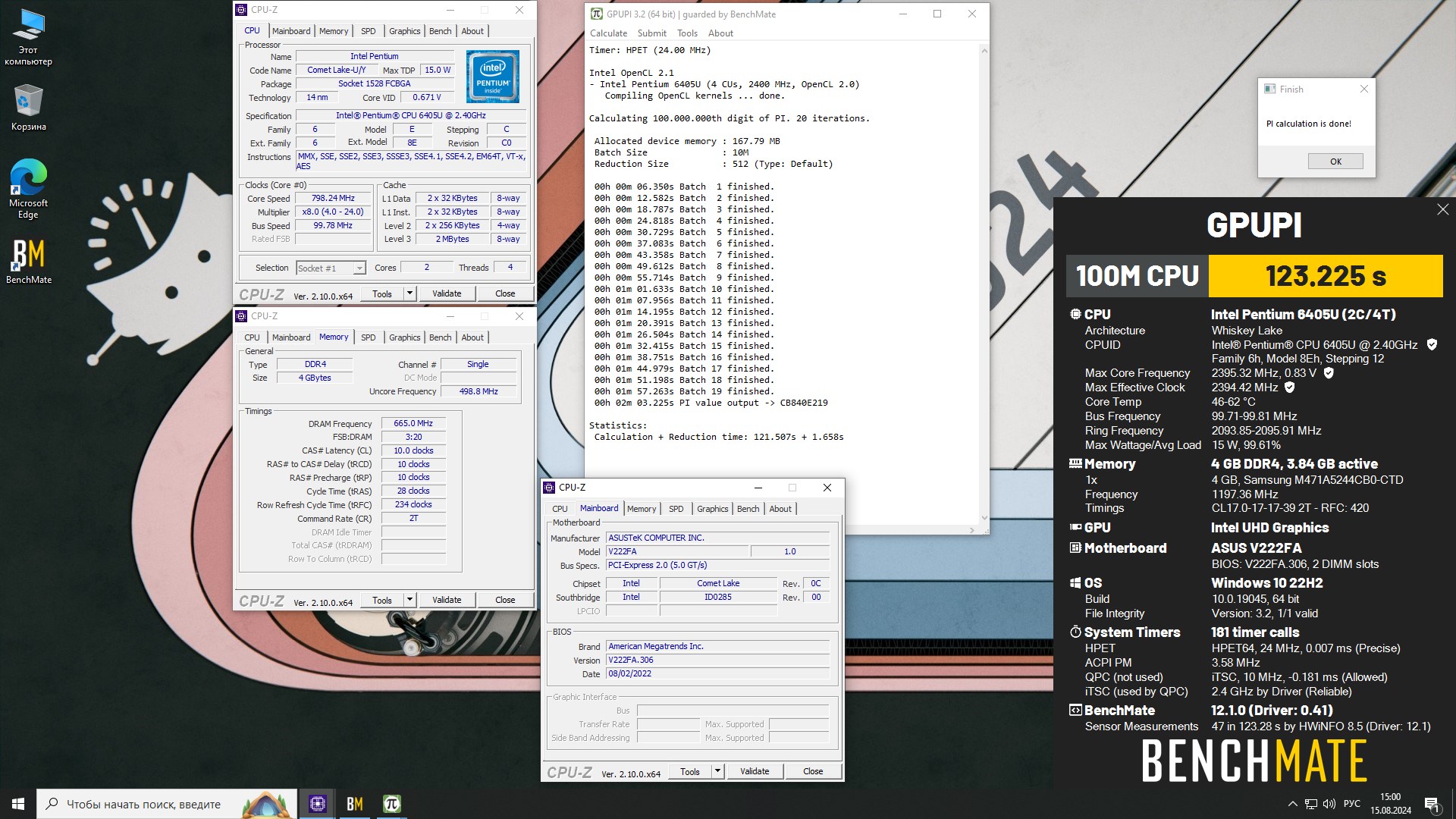Click the search box in the taskbar

point(166,804)
